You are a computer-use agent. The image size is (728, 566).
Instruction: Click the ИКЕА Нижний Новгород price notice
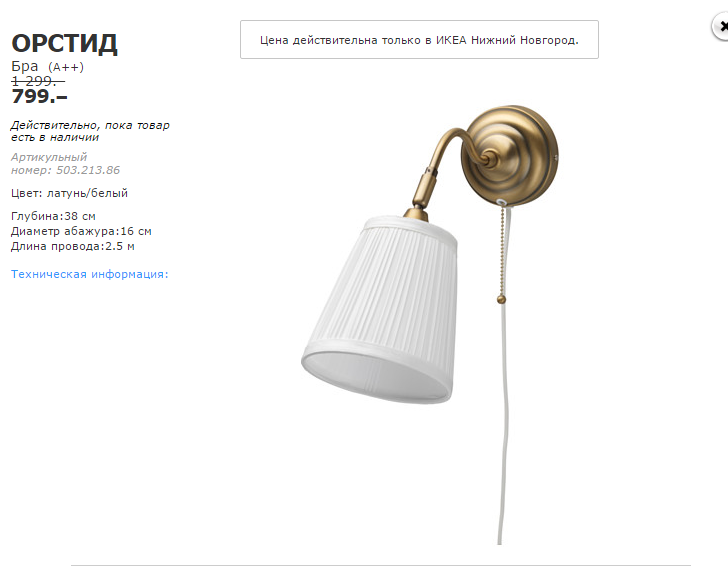pos(419,39)
